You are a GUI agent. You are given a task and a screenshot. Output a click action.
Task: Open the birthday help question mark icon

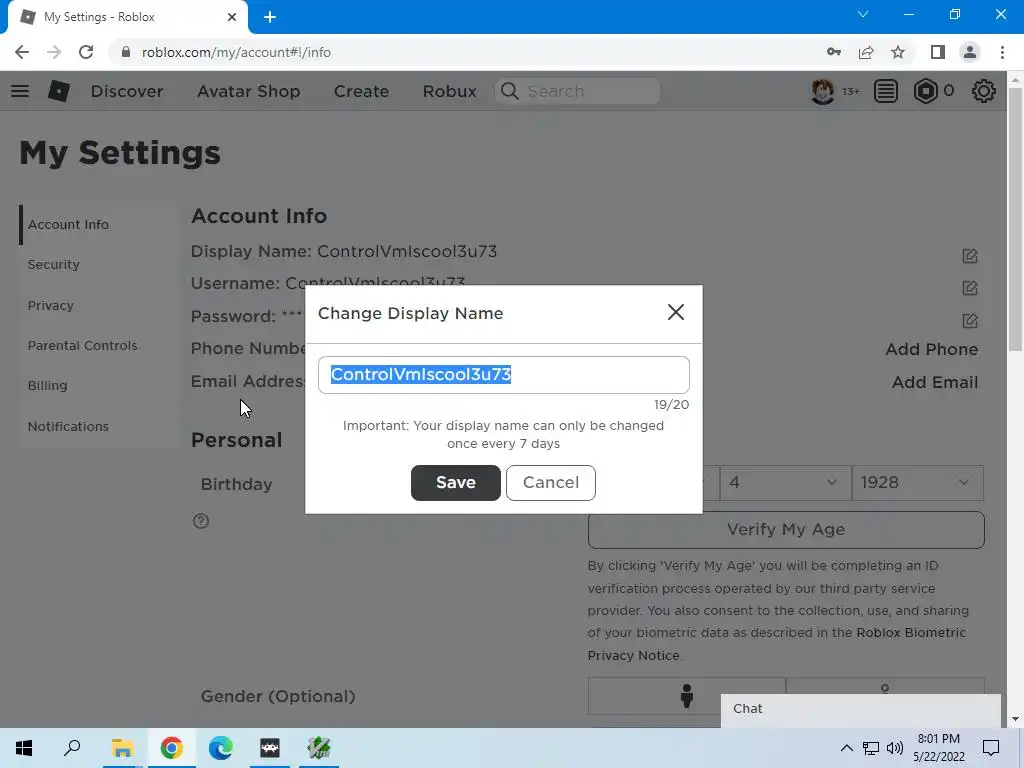pyautogui.click(x=201, y=521)
